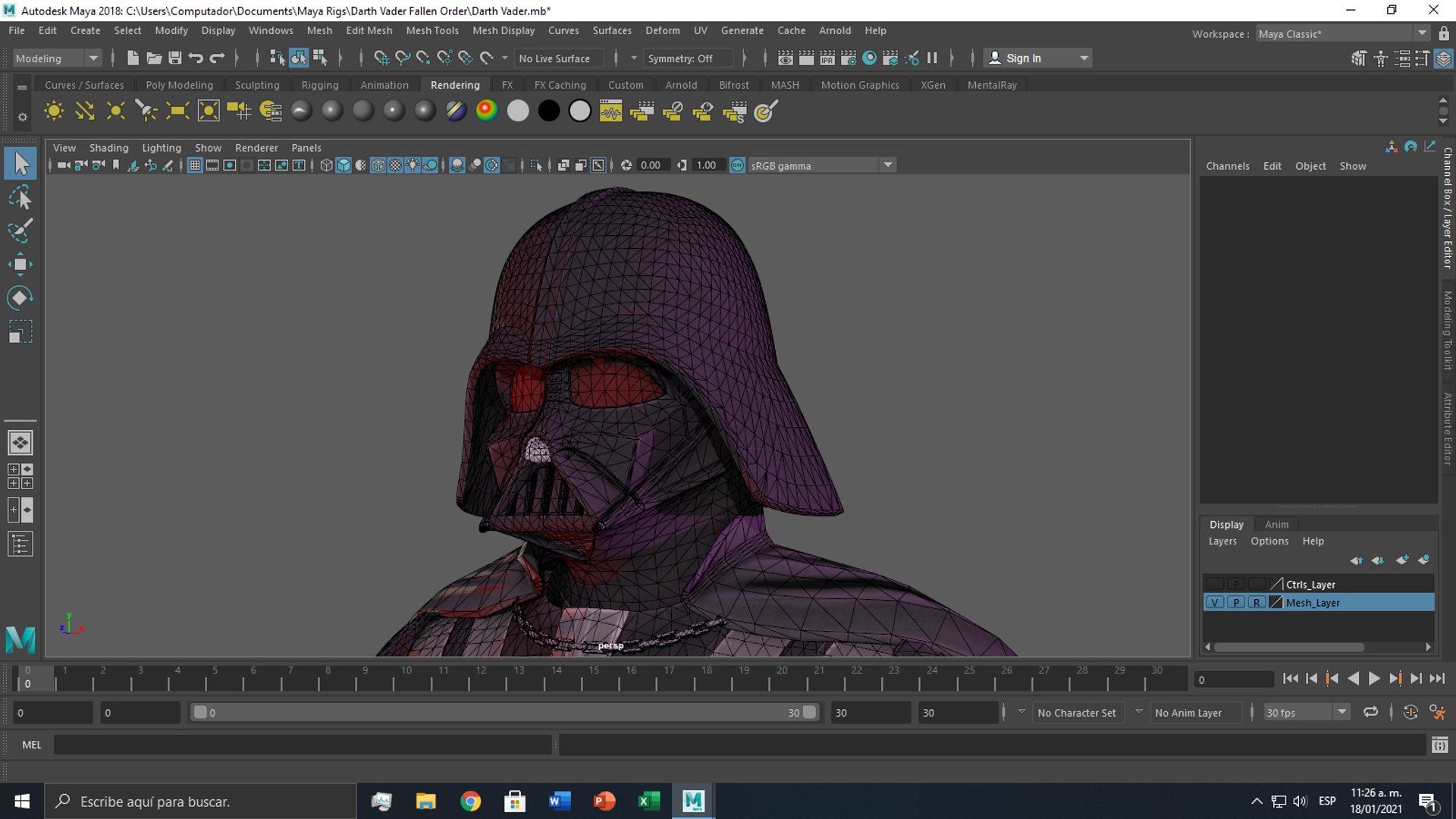1456x819 pixels.
Task: Switch to single-pane layout
Action: tap(20, 442)
